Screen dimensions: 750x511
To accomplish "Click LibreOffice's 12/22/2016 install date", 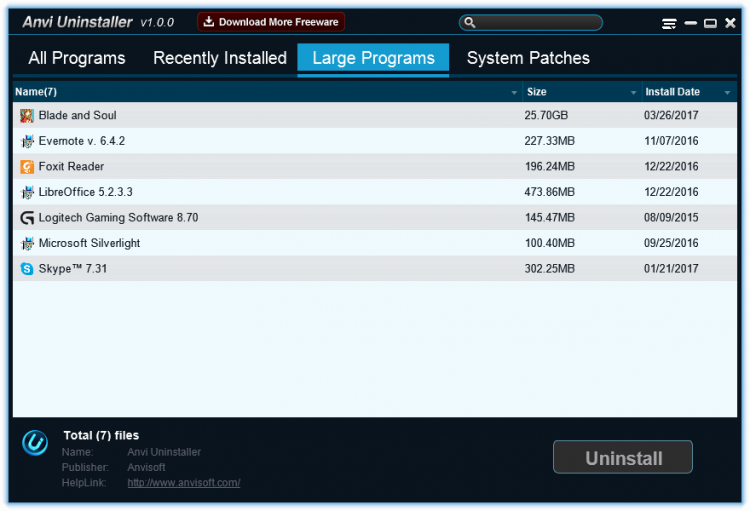I will click(671, 192).
